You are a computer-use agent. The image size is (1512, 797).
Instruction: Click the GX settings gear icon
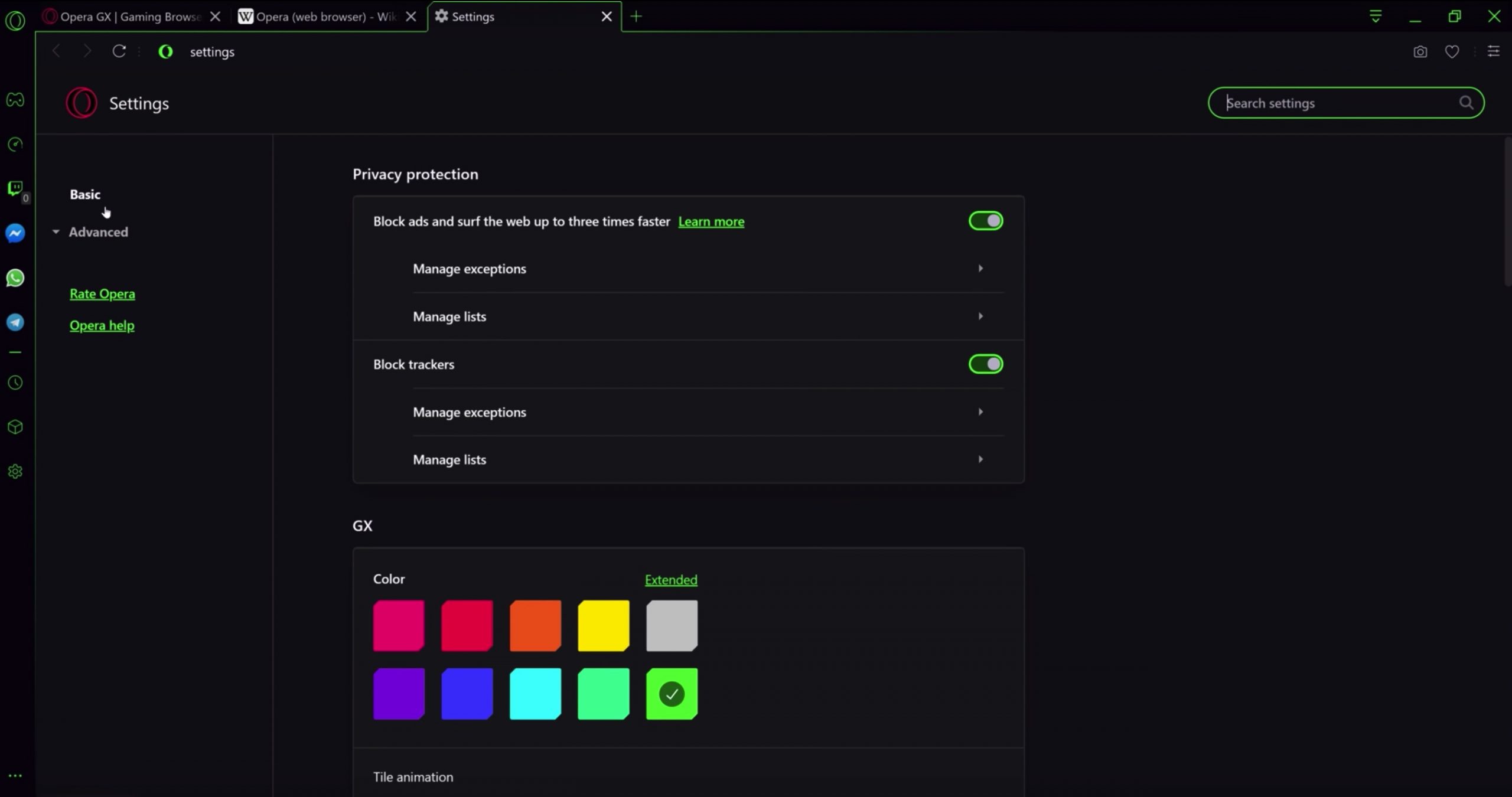pos(15,472)
